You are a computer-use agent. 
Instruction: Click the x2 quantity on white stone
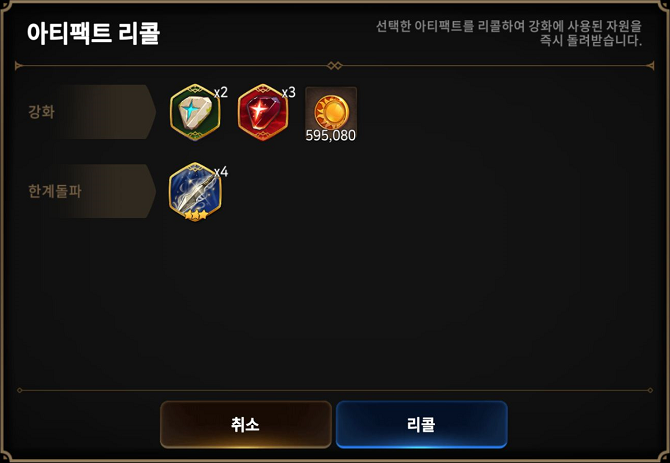click(220, 92)
